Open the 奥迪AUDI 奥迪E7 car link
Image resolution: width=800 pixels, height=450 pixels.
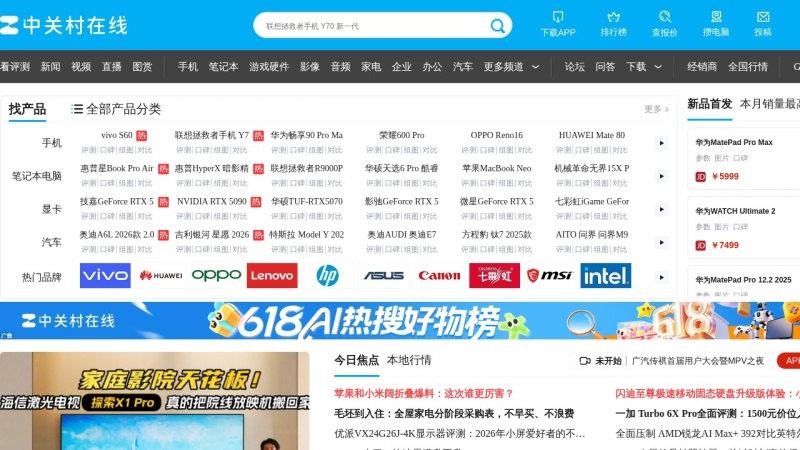pyautogui.click(x=402, y=235)
